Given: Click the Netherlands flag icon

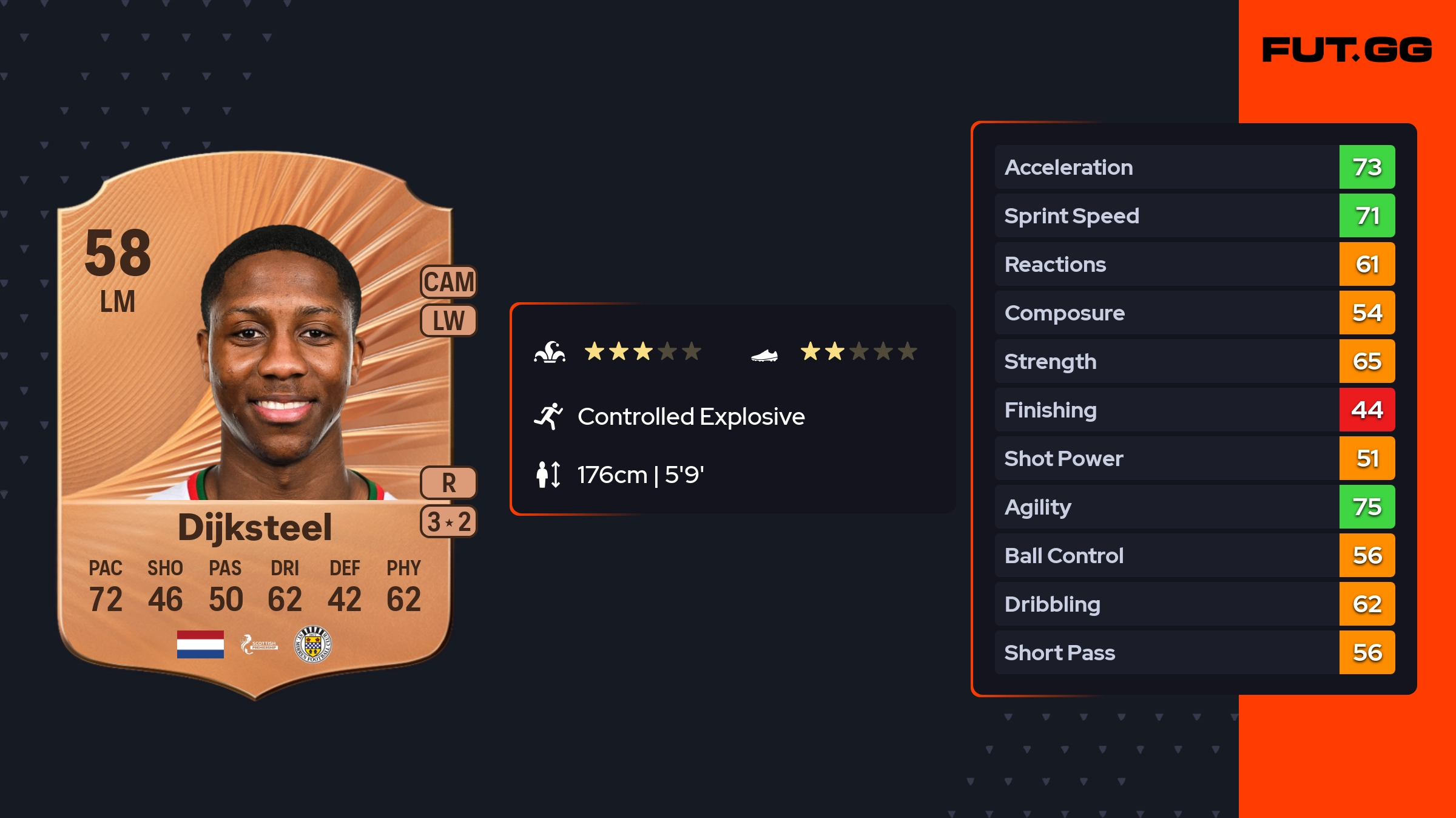Looking at the screenshot, I should (x=200, y=644).
